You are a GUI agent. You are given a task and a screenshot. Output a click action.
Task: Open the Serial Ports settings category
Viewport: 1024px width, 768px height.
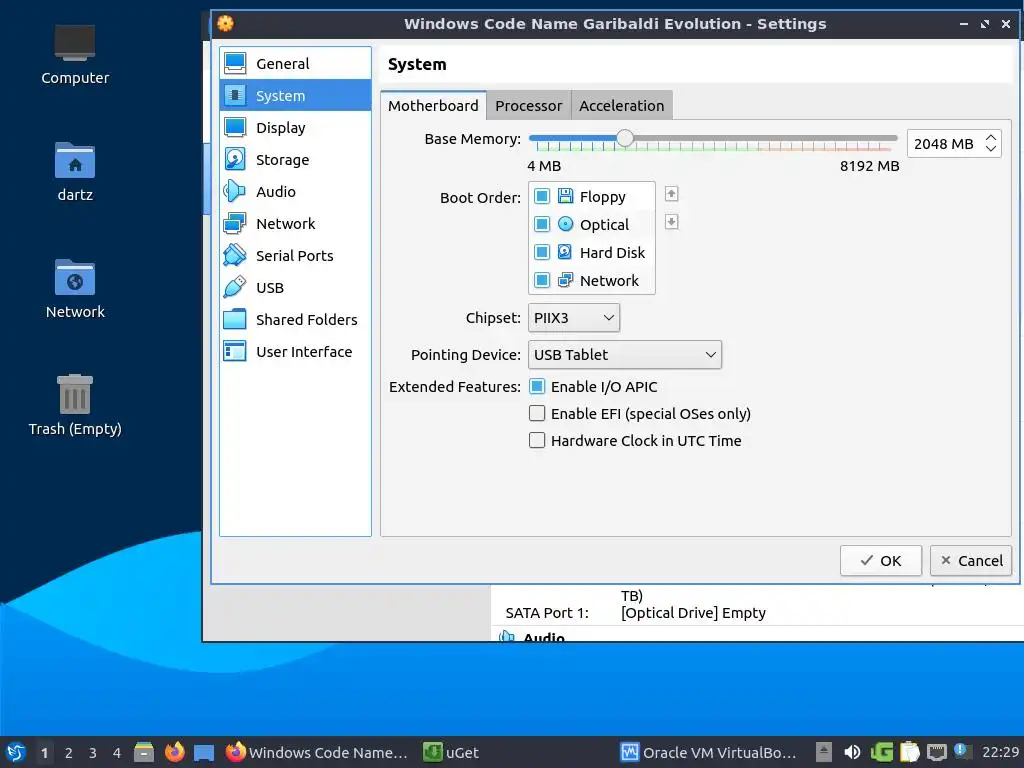tap(295, 255)
